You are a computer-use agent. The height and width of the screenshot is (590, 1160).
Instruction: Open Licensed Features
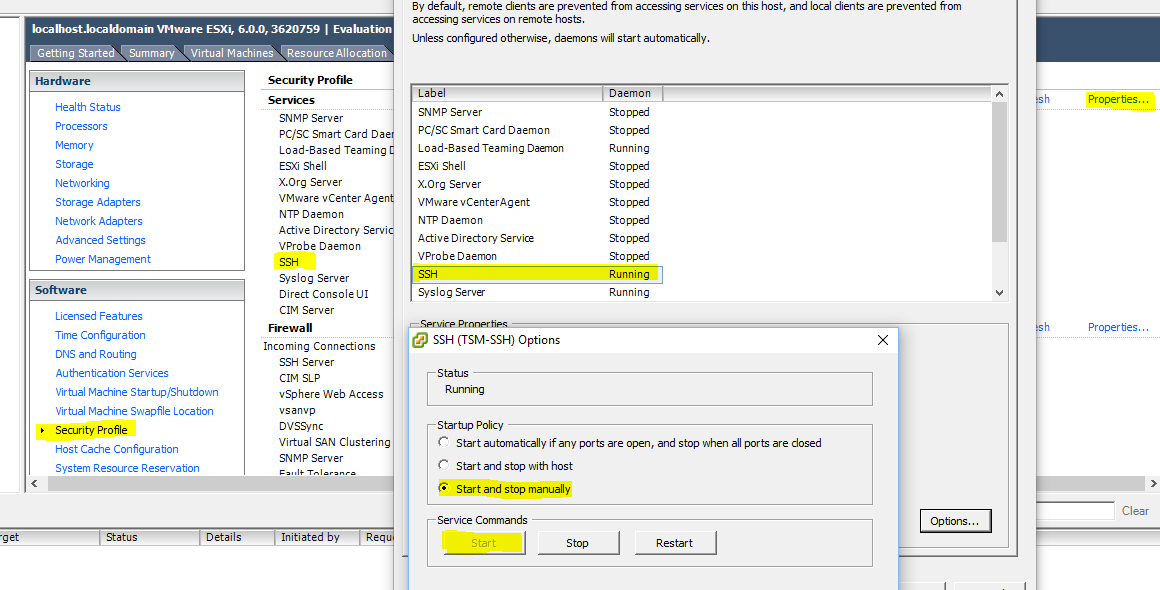point(98,316)
